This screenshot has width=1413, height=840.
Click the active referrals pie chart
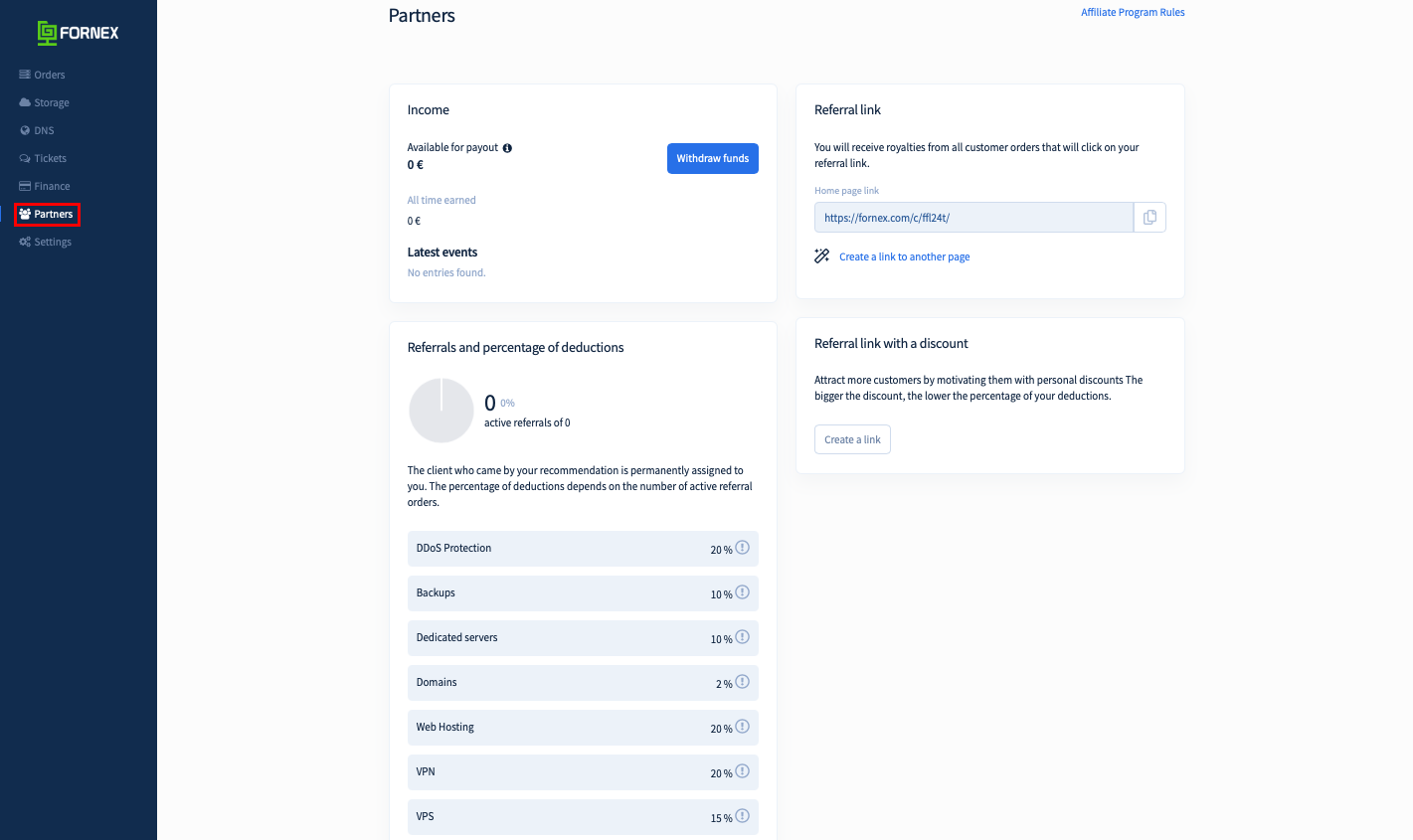(442, 411)
